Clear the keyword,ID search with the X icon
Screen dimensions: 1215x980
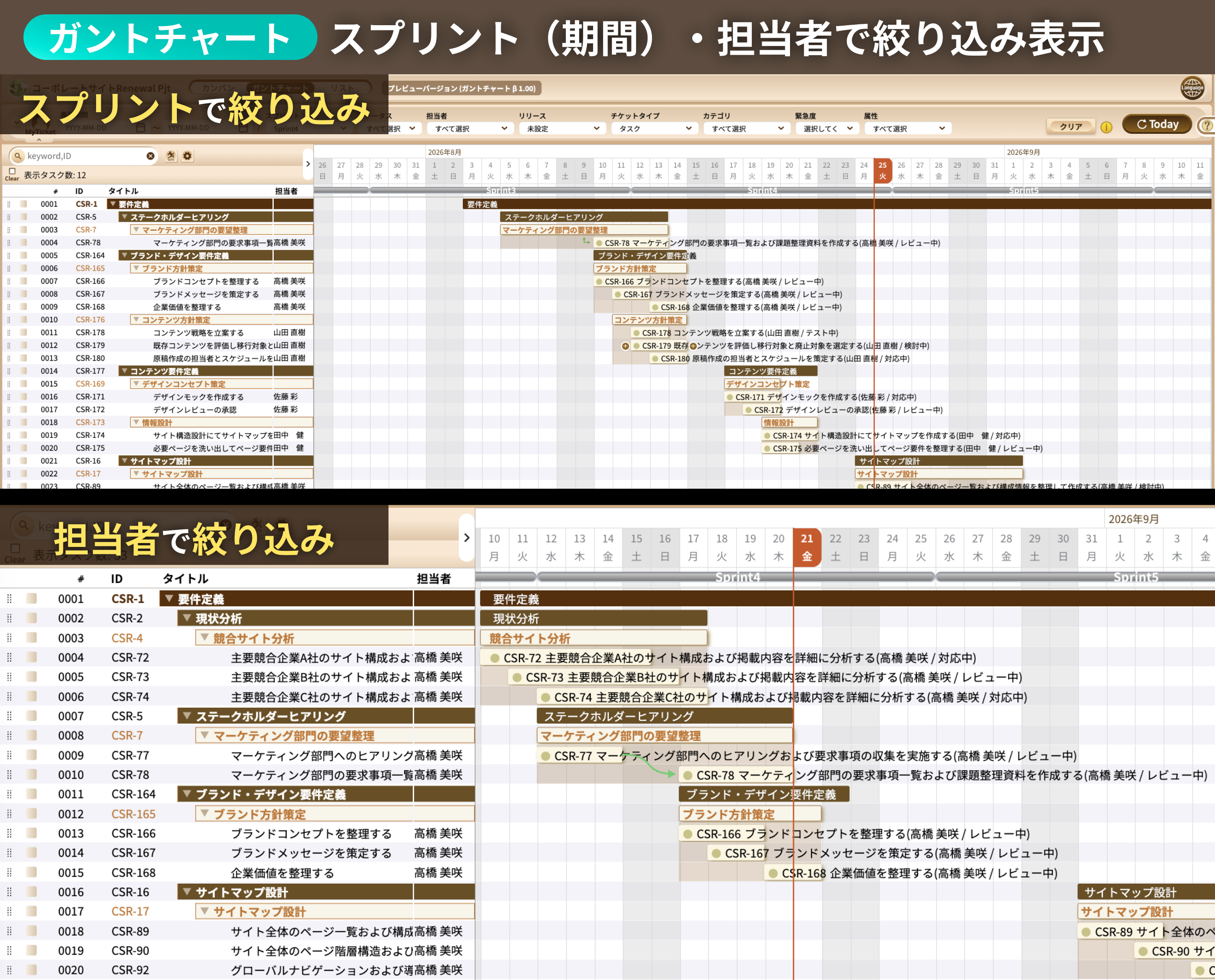coord(150,156)
